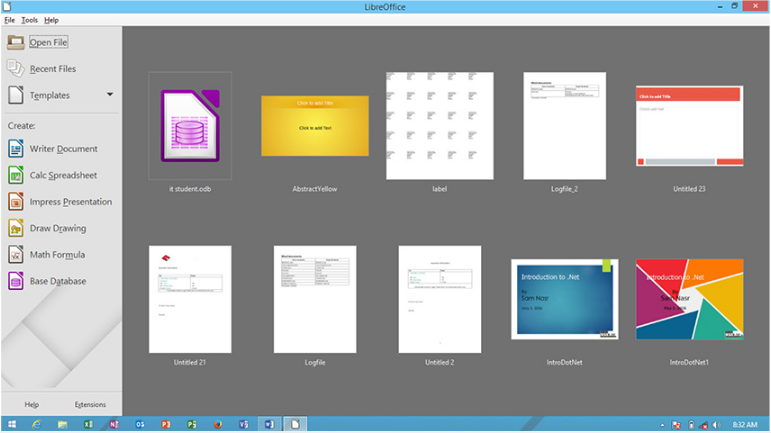Open Excel from the taskbar
This screenshot has height=433, width=771.
(x=89, y=424)
